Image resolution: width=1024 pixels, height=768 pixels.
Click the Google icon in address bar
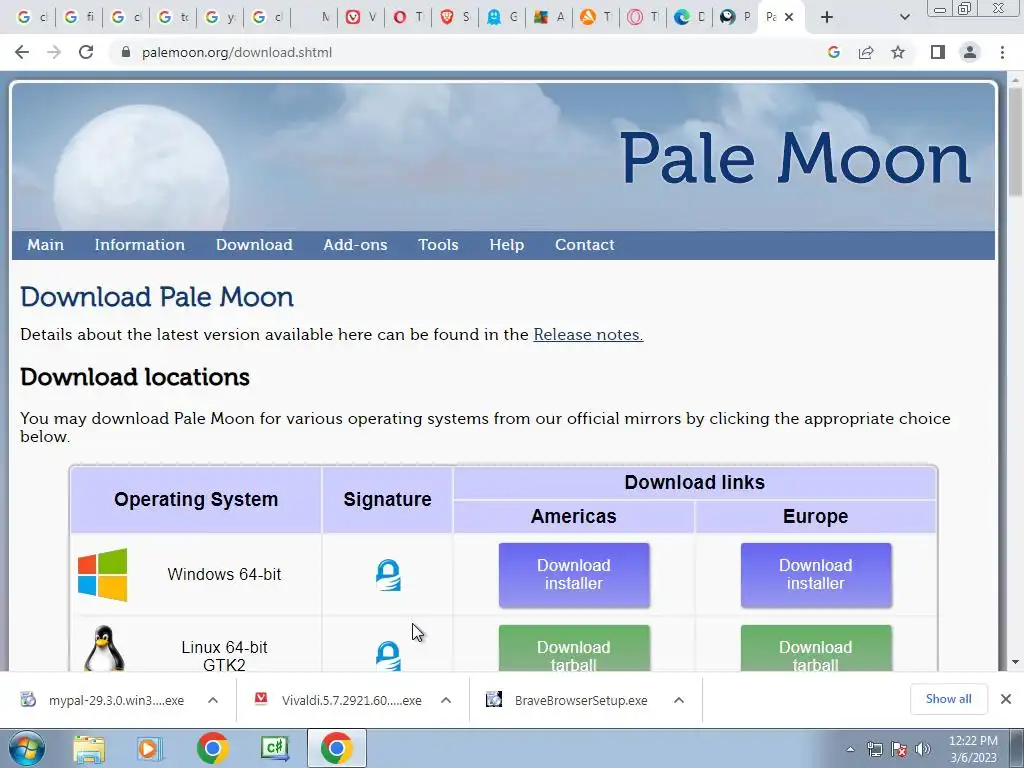pos(833,52)
